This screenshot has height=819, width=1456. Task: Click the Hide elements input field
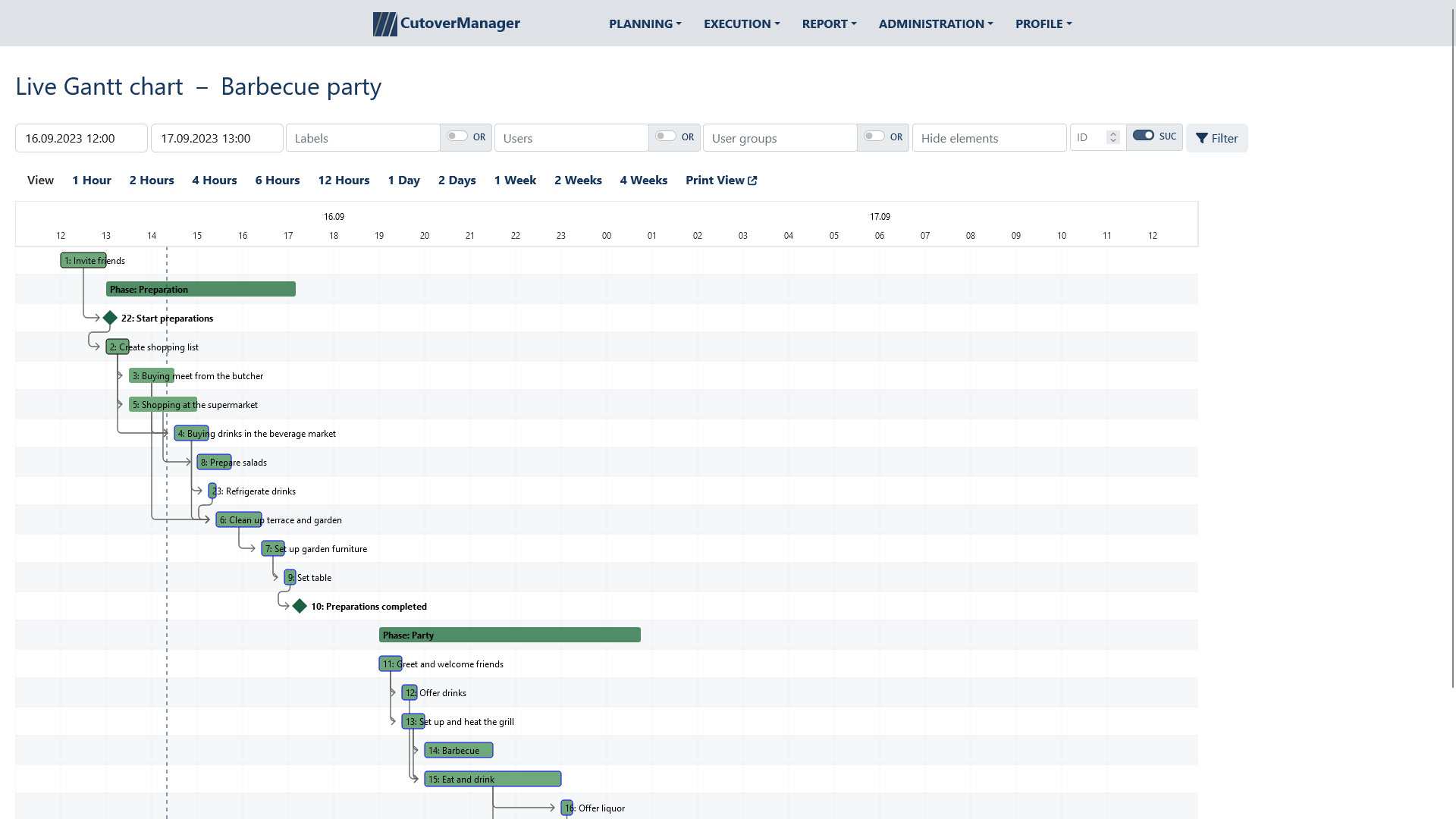click(x=989, y=138)
